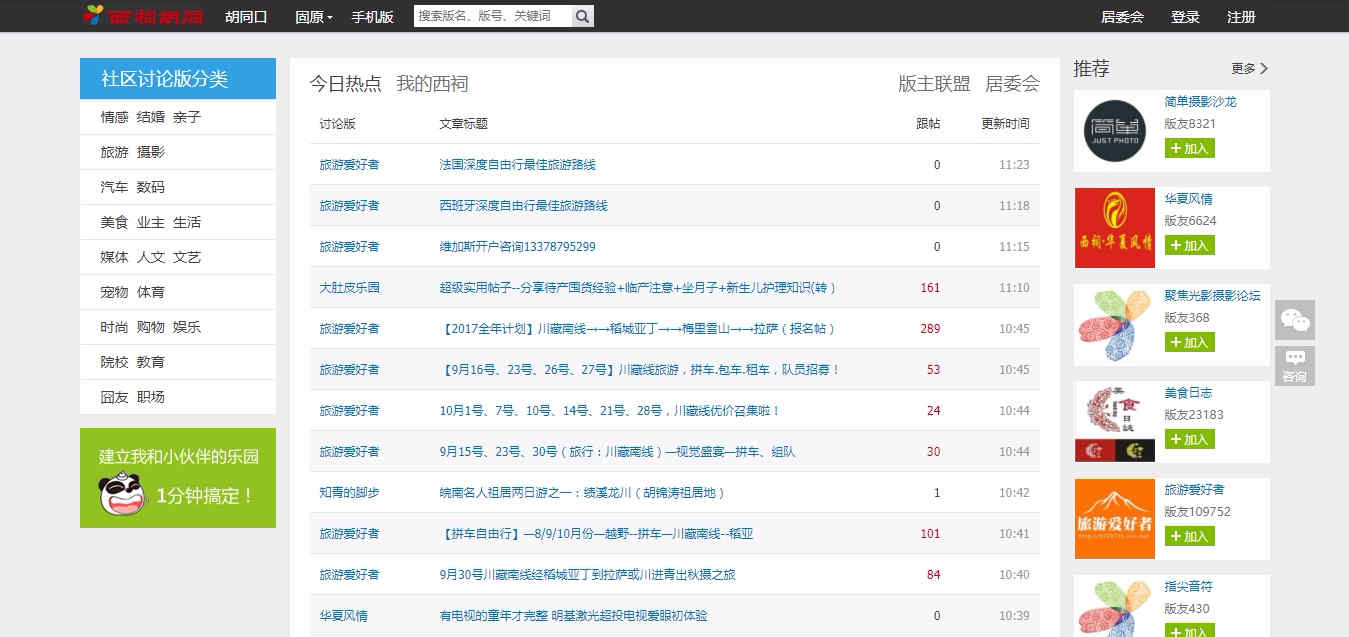Select the 今日热点 tab
The image size is (1349, 637).
(345, 84)
